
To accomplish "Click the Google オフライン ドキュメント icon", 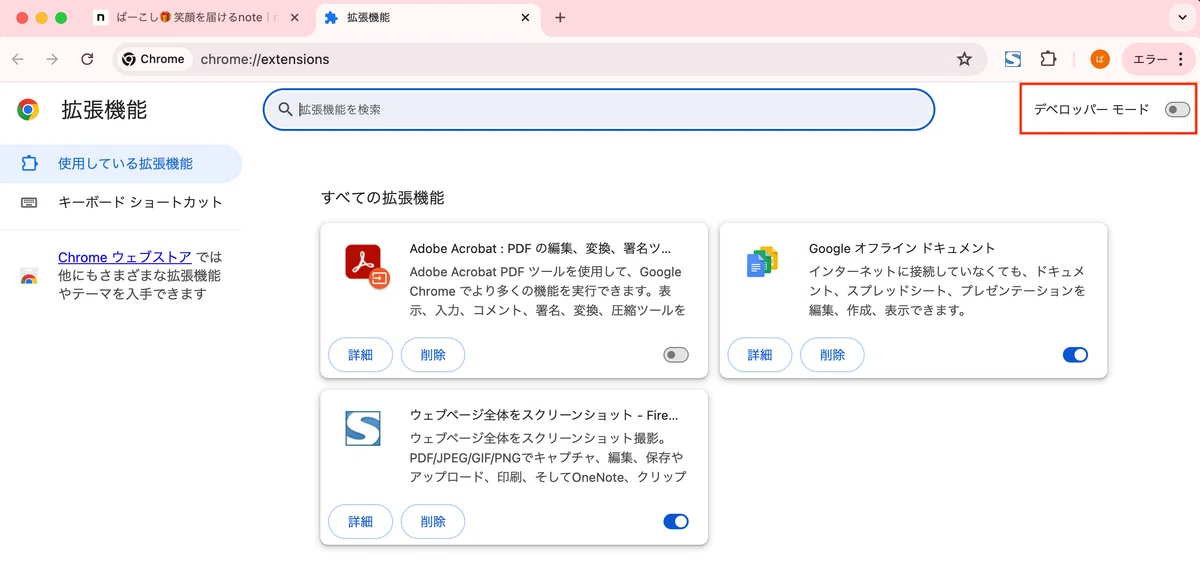I will point(762,262).
